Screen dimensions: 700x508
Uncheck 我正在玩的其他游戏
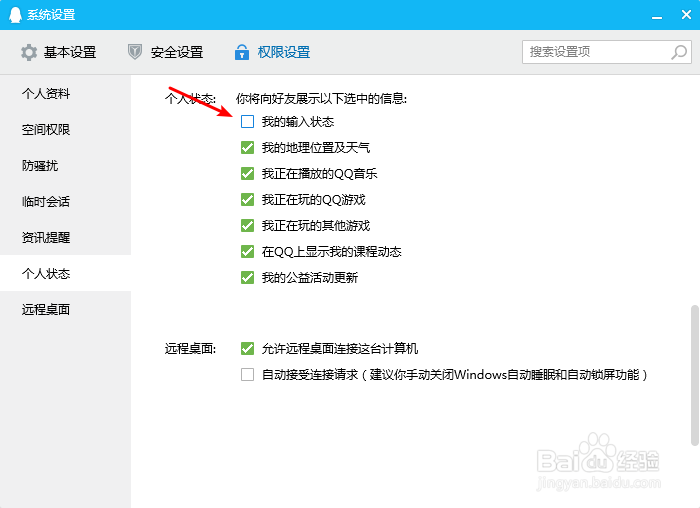point(247,225)
